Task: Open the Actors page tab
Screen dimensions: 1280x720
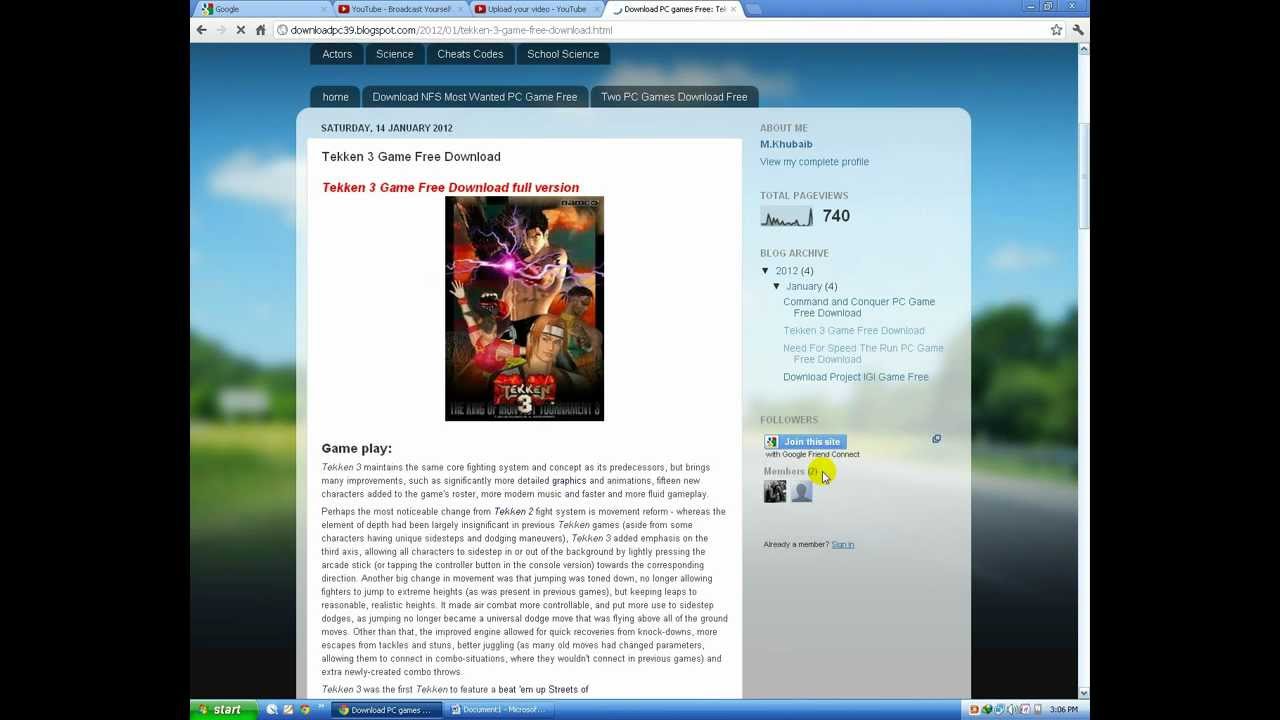Action: [x=337, y=54]
